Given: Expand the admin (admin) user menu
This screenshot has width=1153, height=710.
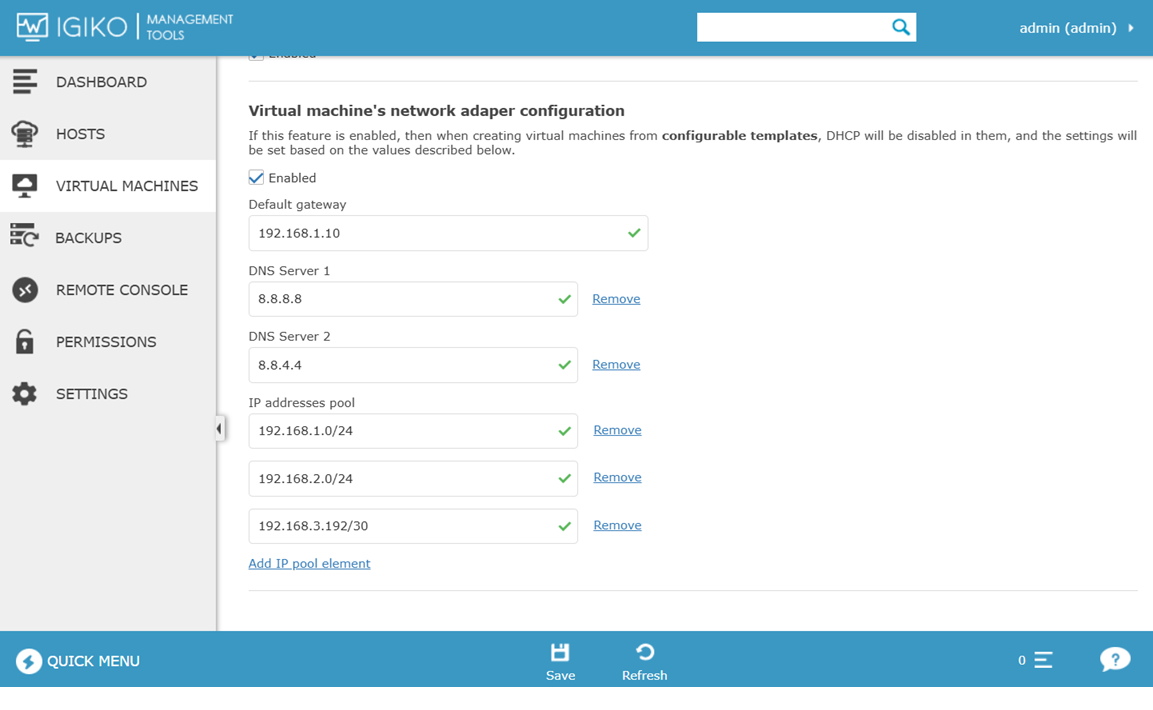Looking at the screenshot, I should (x=1076, y=28).
